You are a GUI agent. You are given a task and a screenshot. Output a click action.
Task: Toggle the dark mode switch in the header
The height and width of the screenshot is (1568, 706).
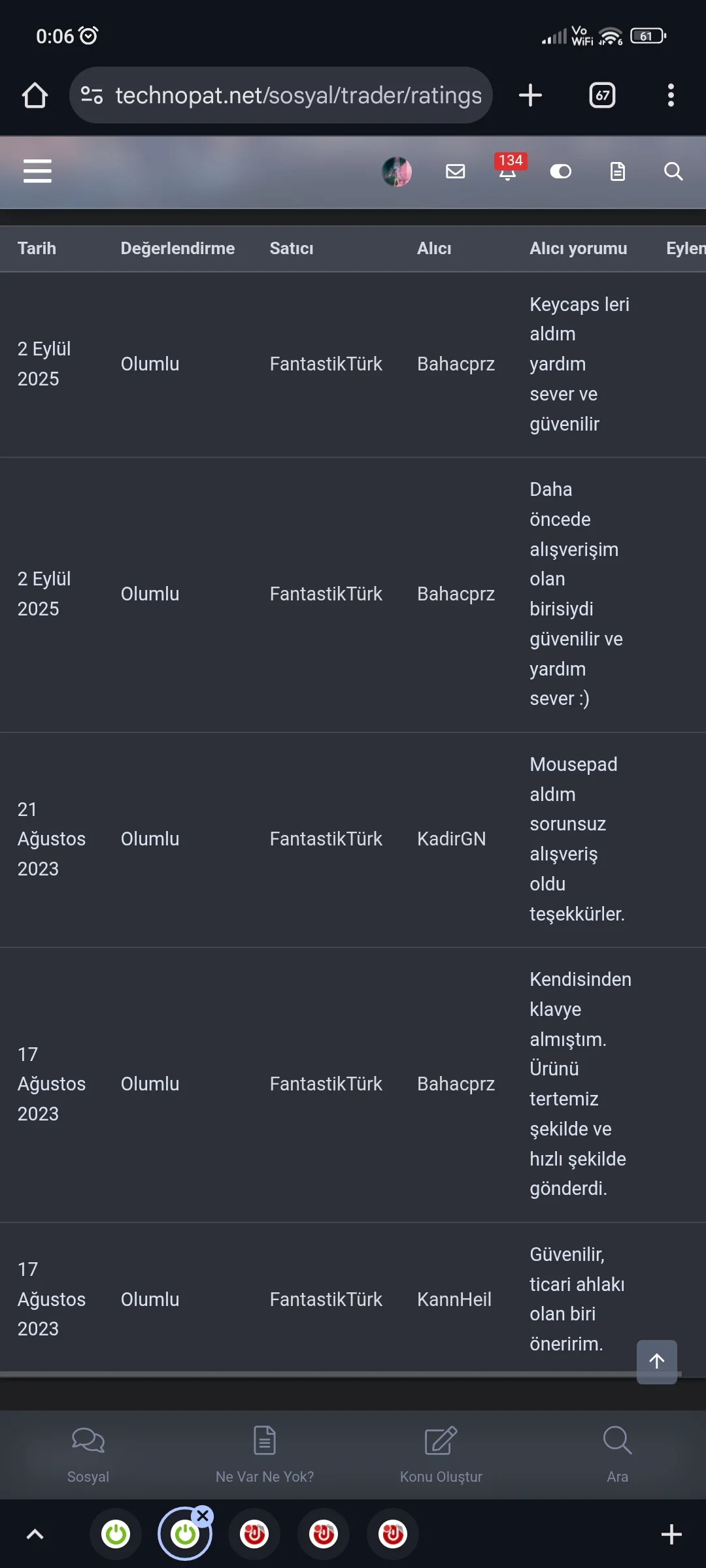tap(561, 172)
